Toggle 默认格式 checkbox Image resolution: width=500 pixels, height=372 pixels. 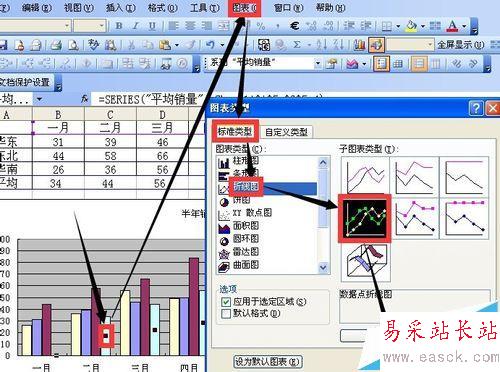click(x=226, y=314)
